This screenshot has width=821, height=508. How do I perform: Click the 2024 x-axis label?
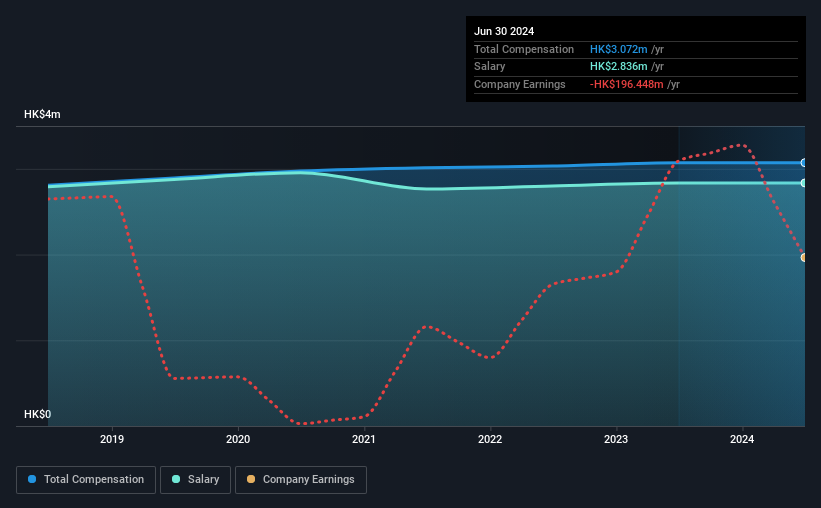[x=742, y=439]
